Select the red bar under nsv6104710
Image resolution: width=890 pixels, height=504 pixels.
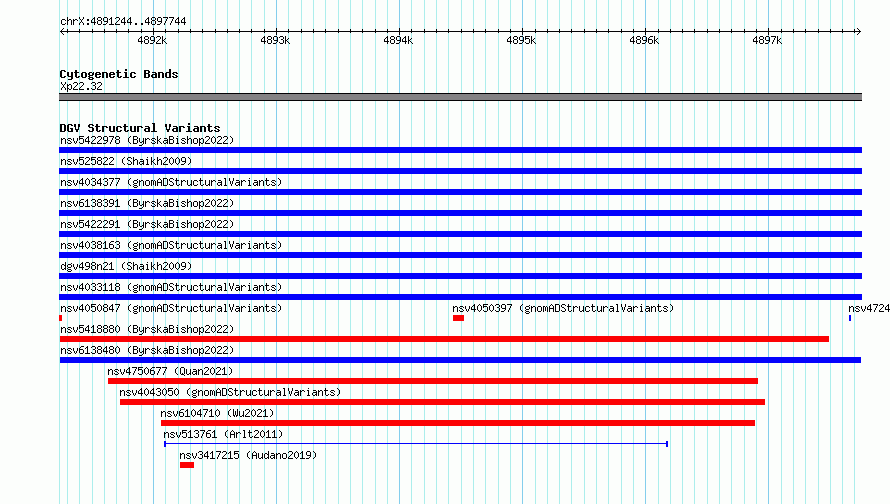(x=458, y=423)
